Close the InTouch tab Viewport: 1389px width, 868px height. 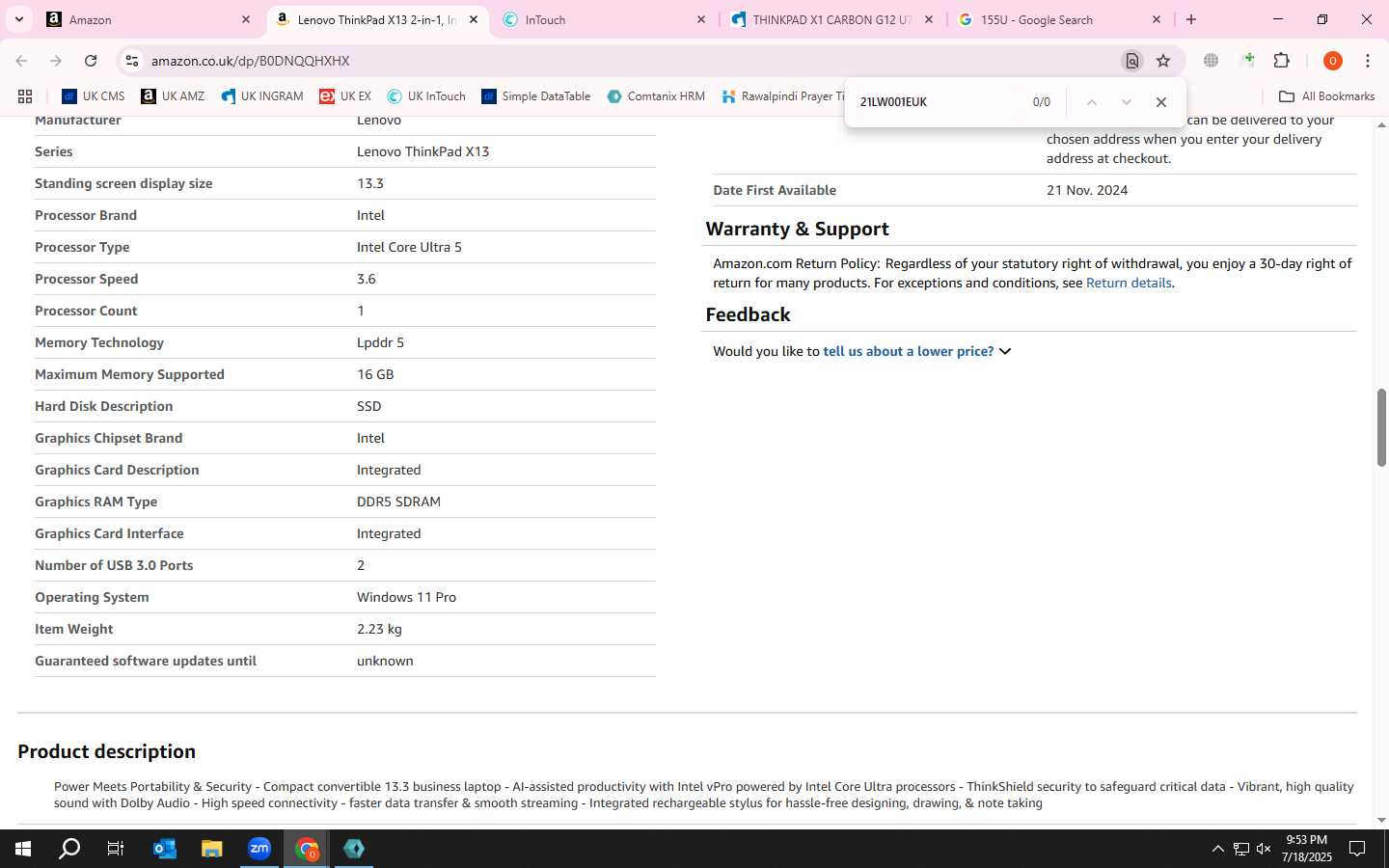pos(701,19)
